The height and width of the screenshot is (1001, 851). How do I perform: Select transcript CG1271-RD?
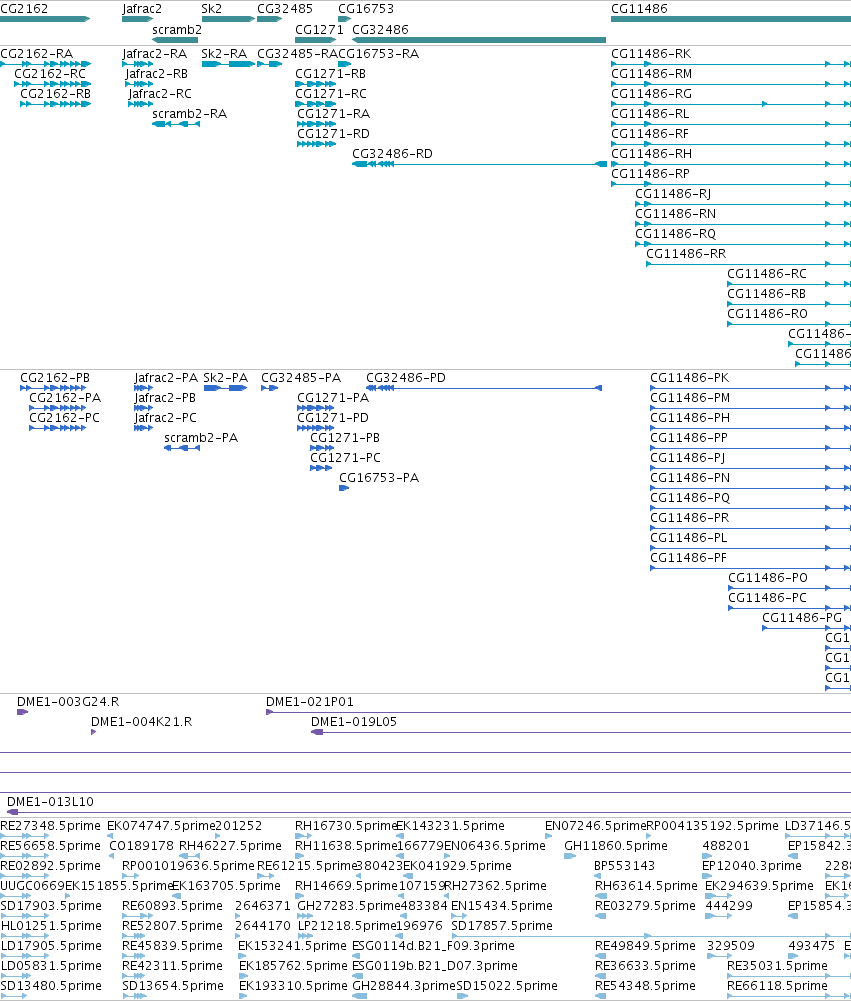tap(333, 133)
